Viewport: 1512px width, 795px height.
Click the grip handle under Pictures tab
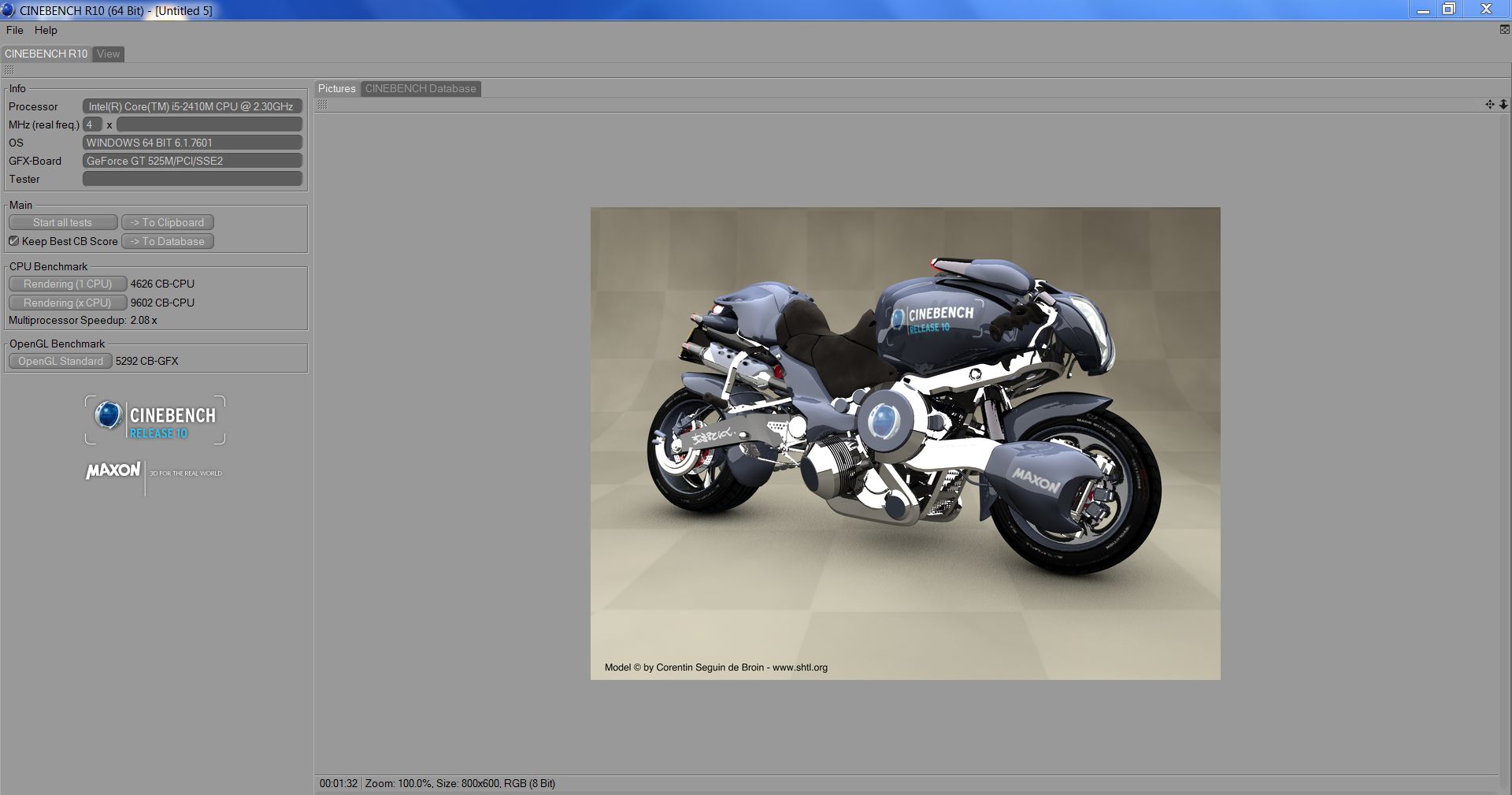coord(322,105)
